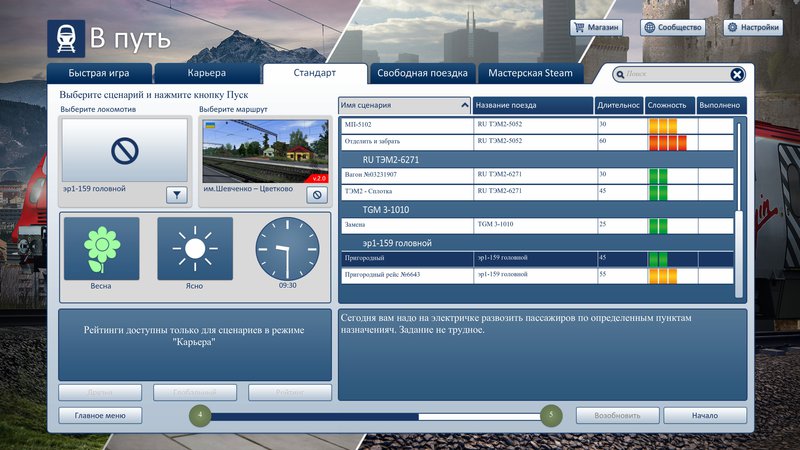Click the train logo next to В путь
Screen dimensions: 800x450
tap(66, 39)
